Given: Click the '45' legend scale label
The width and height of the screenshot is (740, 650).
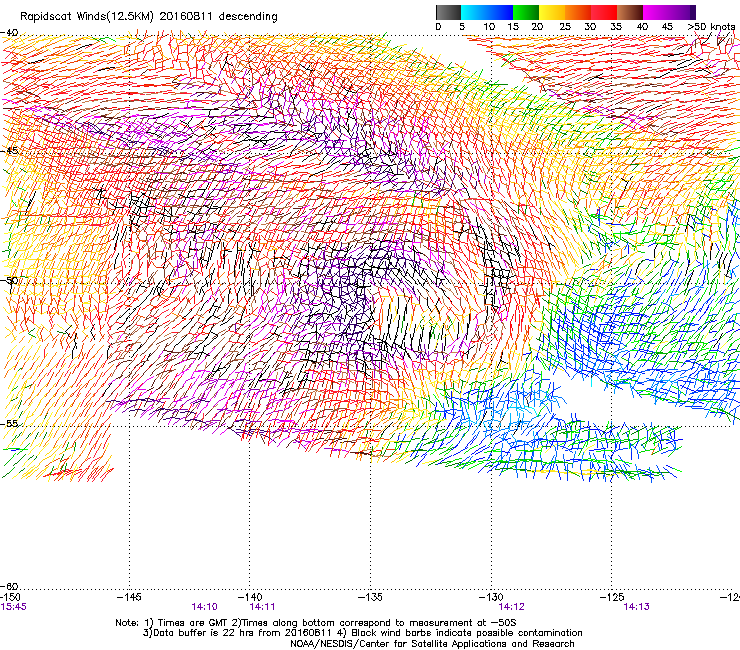Looking at the screenshot, I should pos(667,27).
